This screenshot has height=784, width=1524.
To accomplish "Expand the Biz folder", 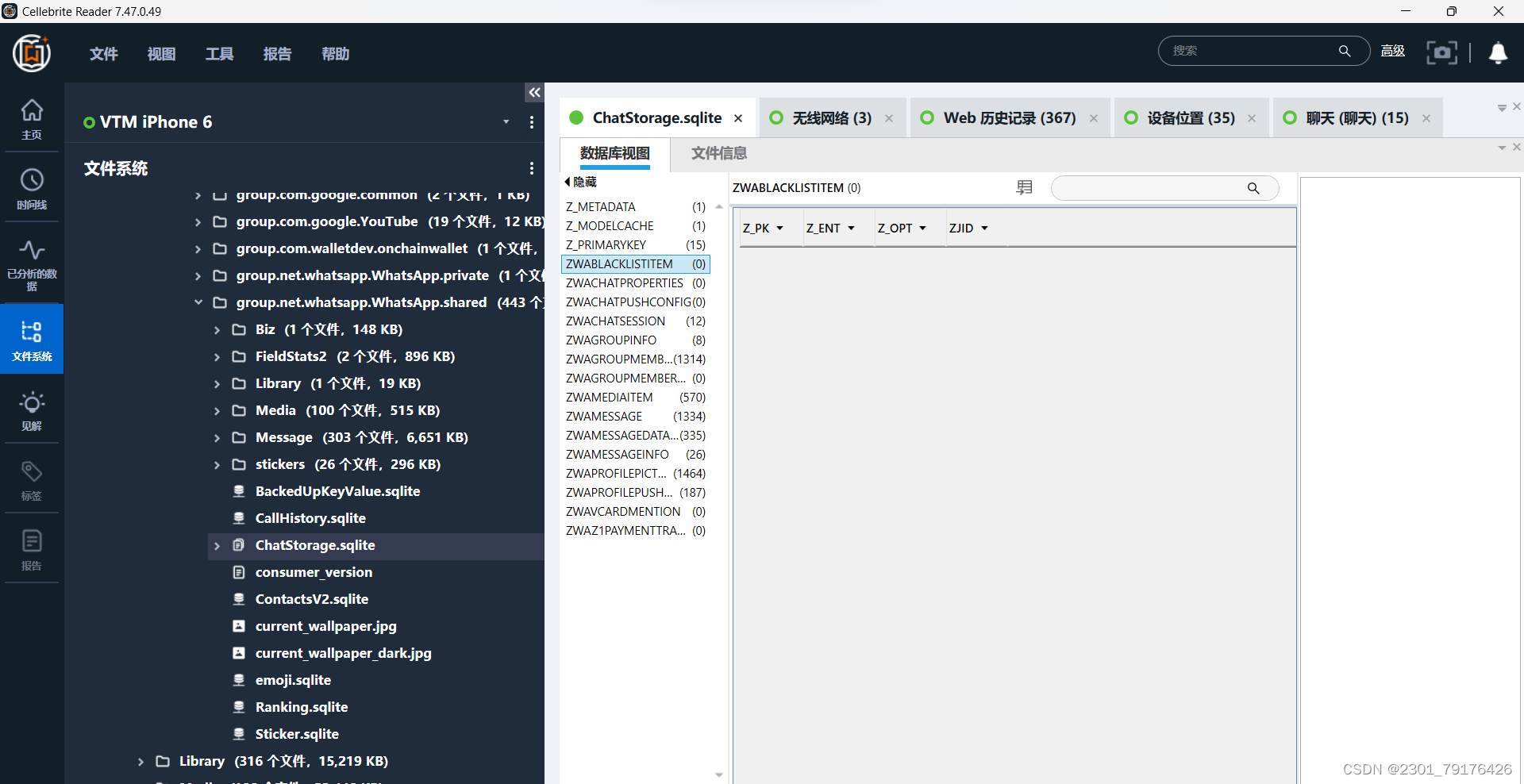I will point(217,330).
